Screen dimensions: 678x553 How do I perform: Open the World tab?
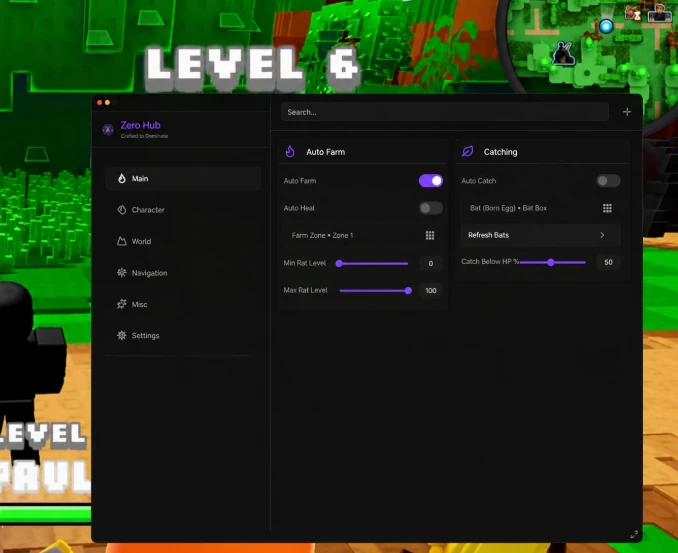pos(183,241)
